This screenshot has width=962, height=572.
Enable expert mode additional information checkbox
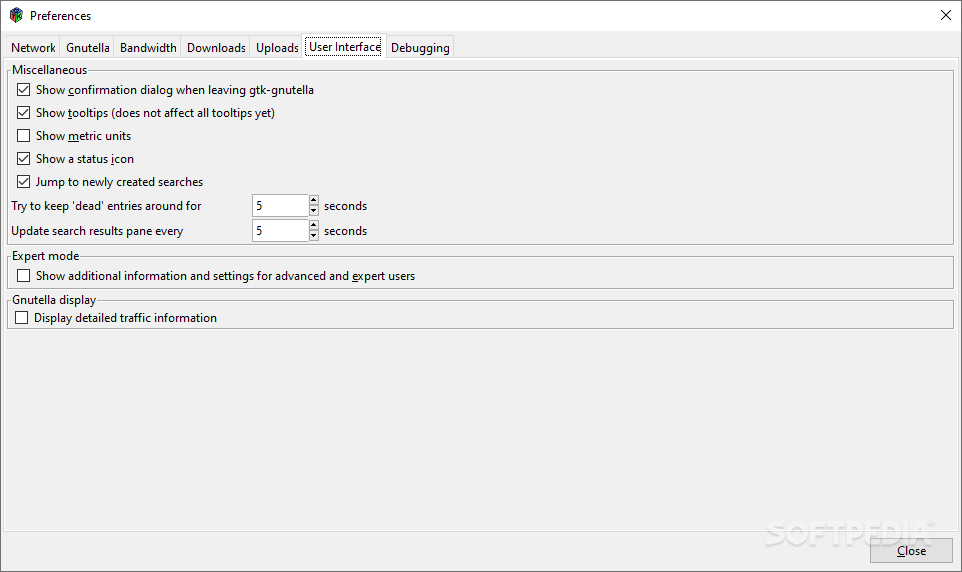click(23, 276)
